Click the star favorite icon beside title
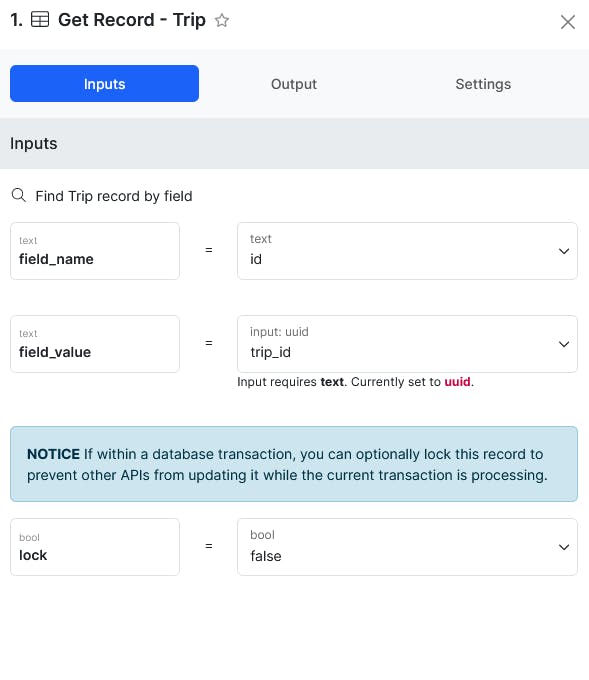589x680 pixels. [222, 20]
